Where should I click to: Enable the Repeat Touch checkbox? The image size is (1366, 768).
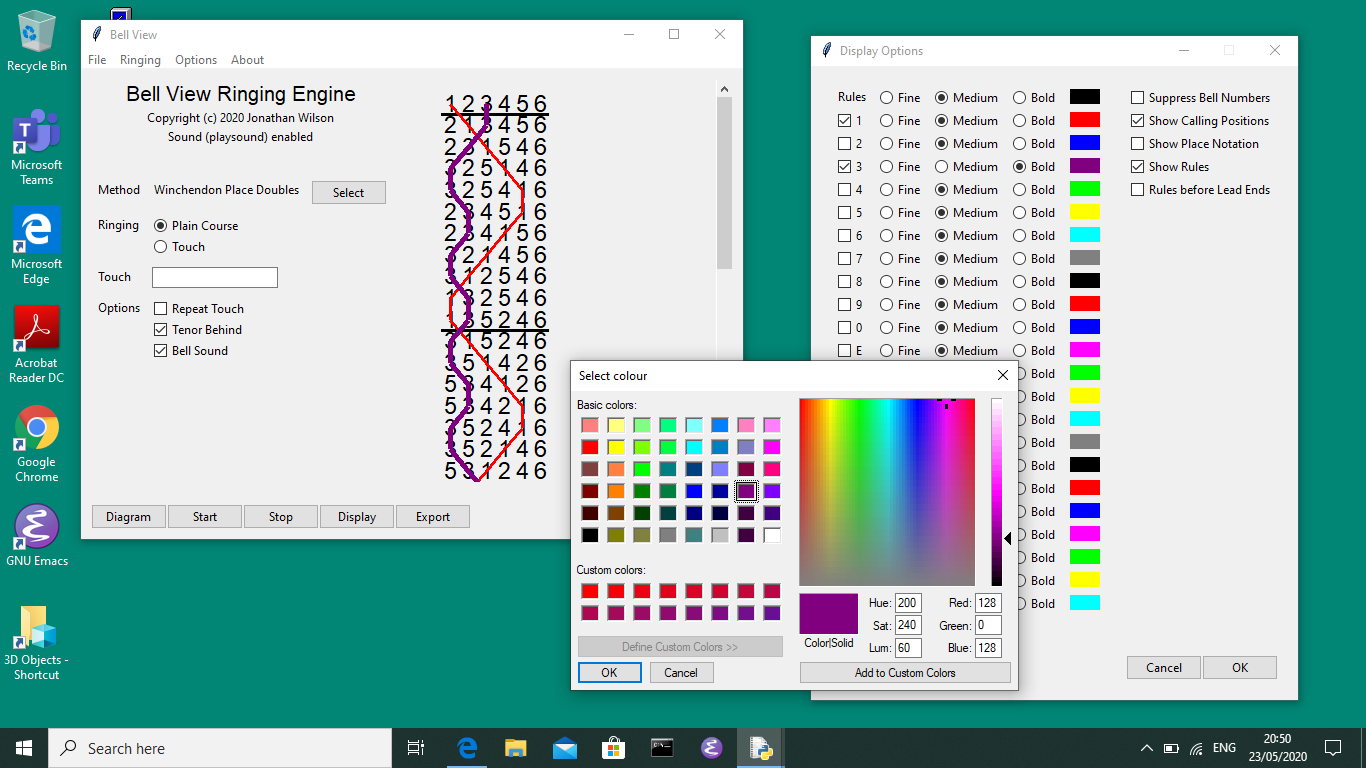point(161,309)
